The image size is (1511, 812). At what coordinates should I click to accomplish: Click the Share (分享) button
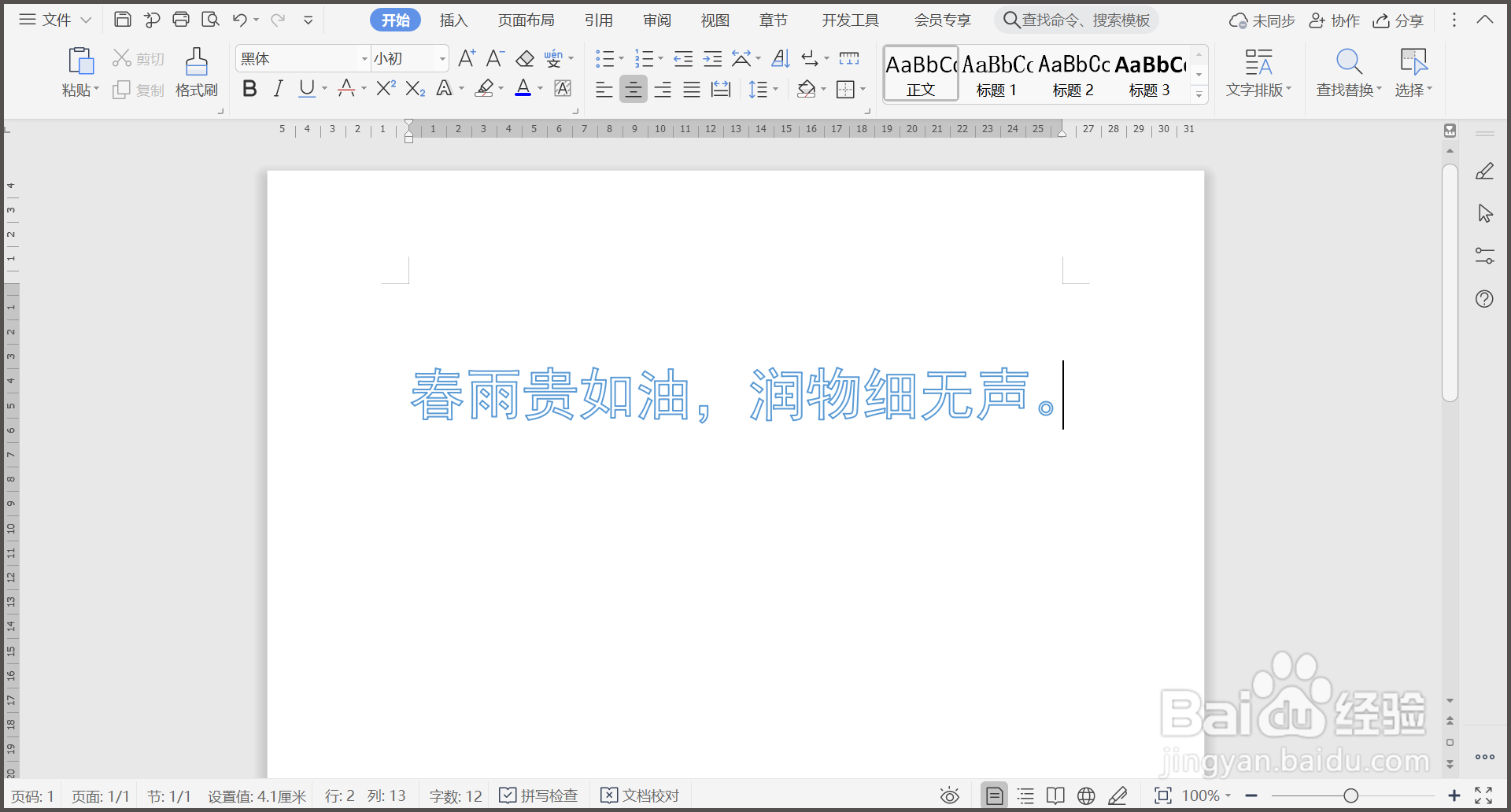pyautogui.click(x=1398, y=20)
